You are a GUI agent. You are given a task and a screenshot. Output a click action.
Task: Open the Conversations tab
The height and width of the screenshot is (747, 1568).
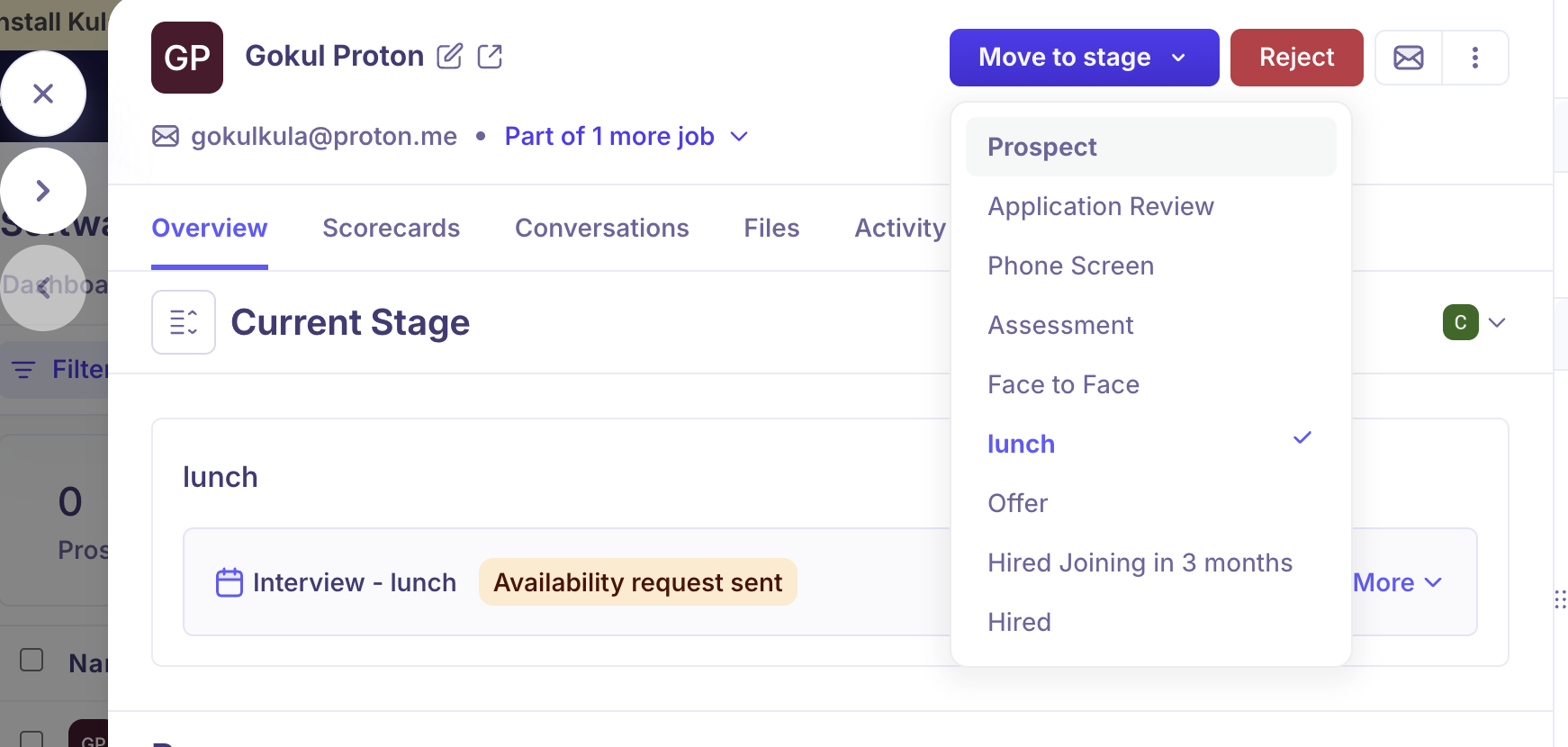601,228
